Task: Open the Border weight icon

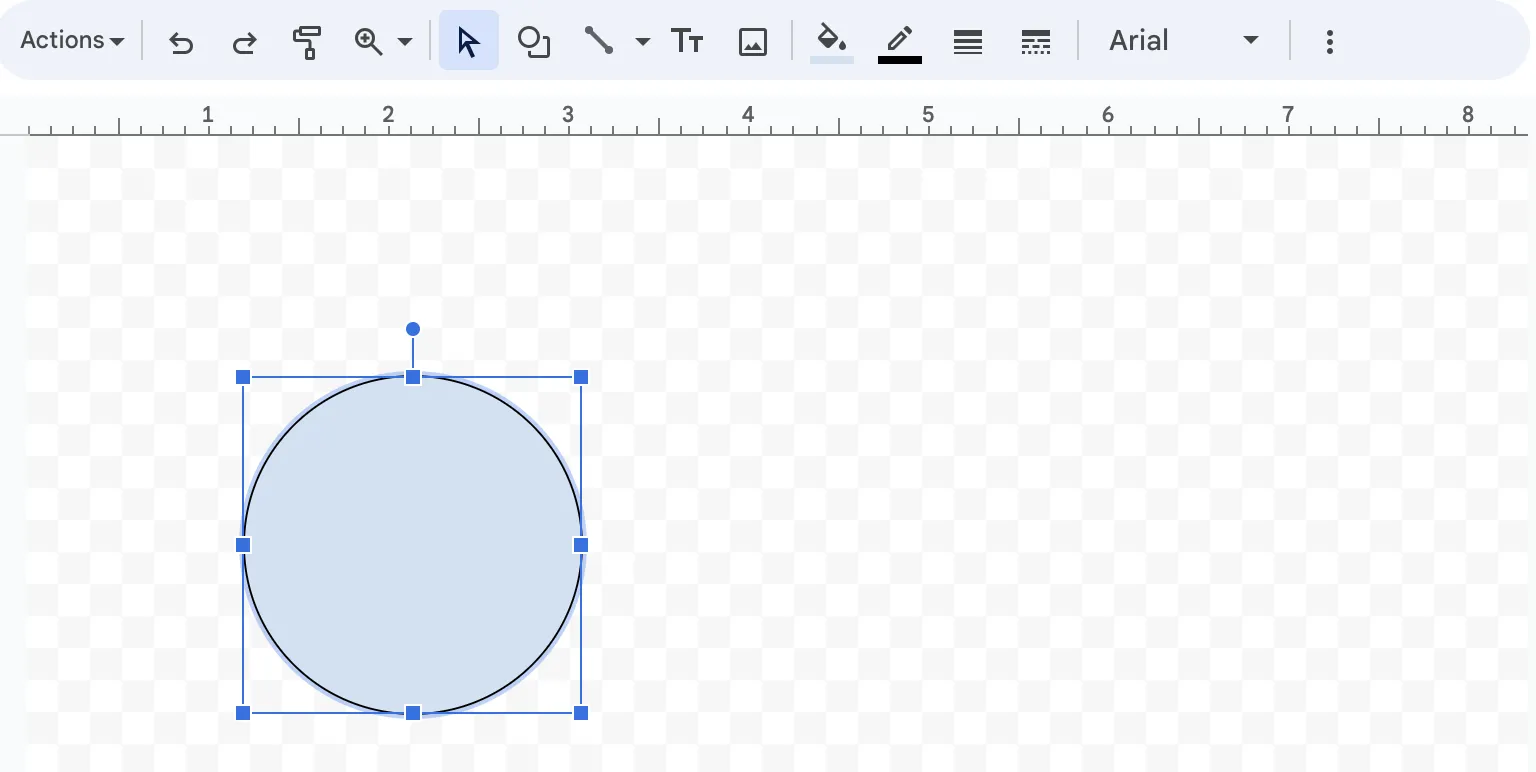Action: [968, 42]
